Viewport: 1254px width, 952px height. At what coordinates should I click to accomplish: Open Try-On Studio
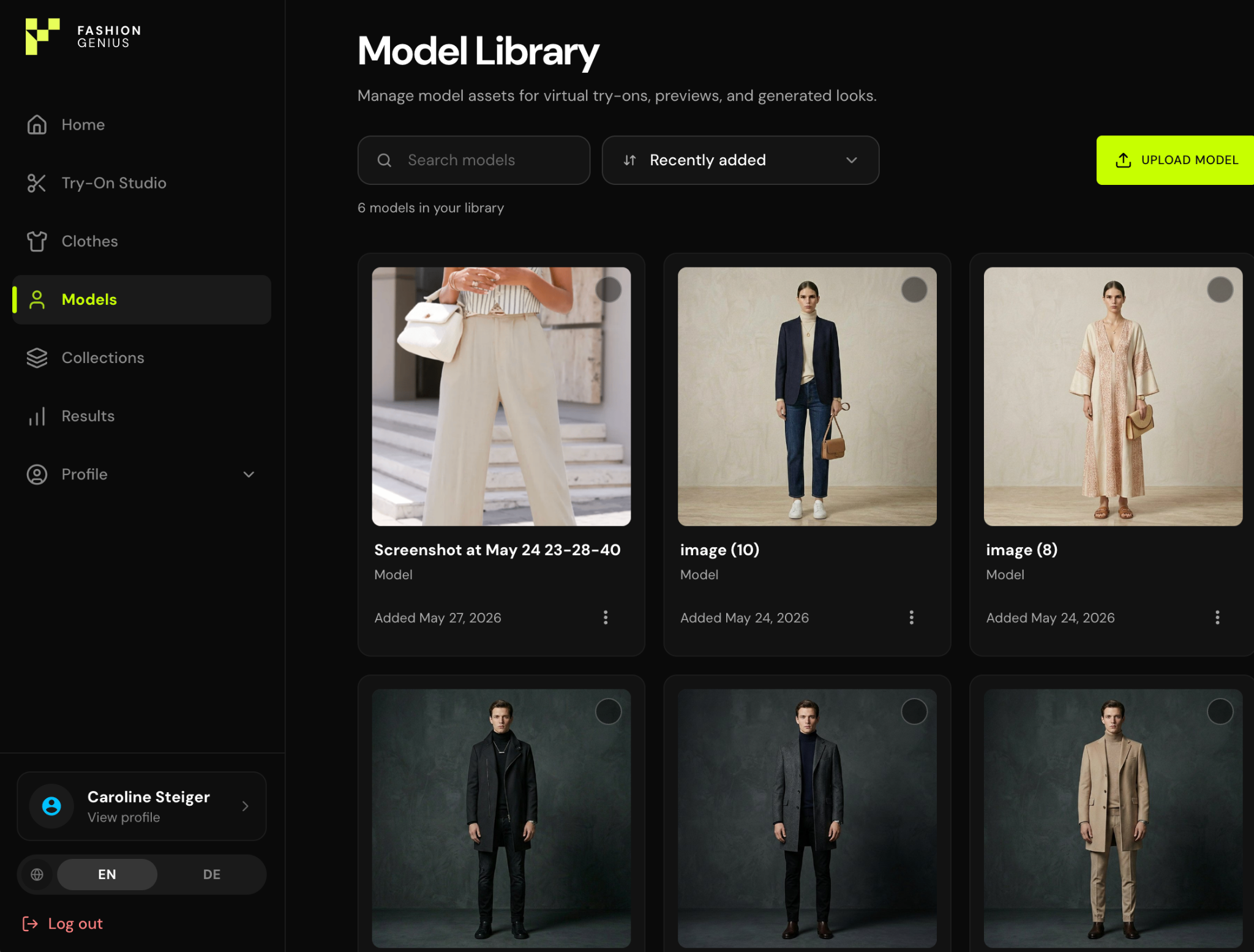[141, 183]
